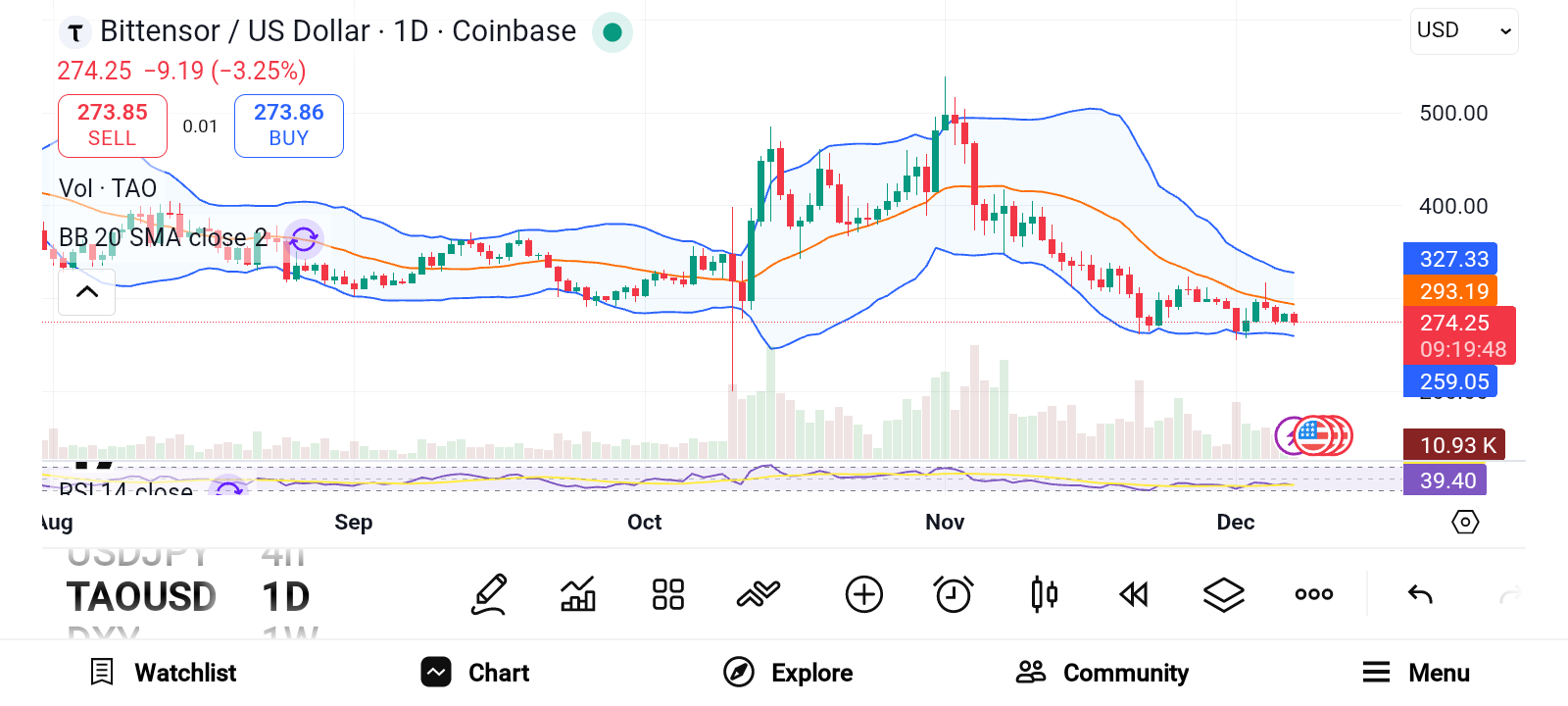Start bar replay with the rewind icon

(x=1134, y=593)
